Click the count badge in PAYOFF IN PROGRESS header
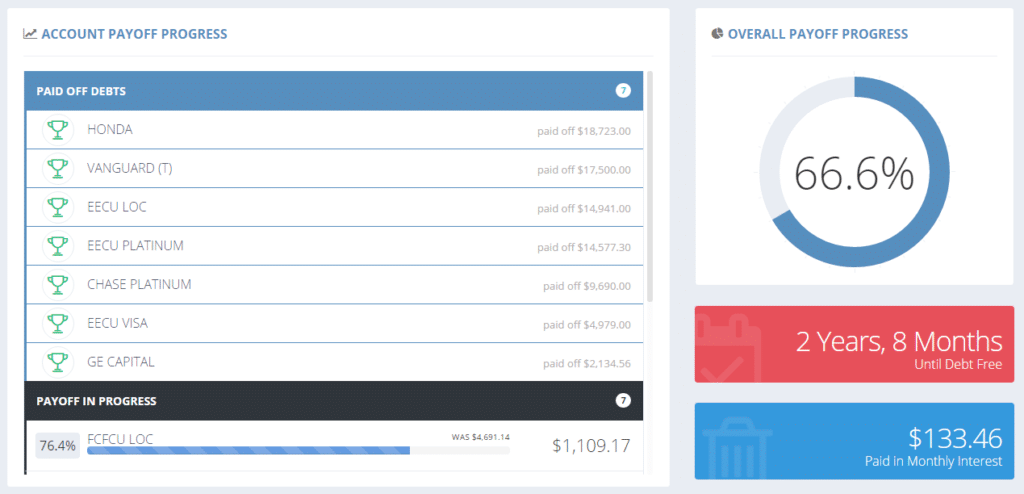This screenshot has width=1024, height=494. pos(623,401)
